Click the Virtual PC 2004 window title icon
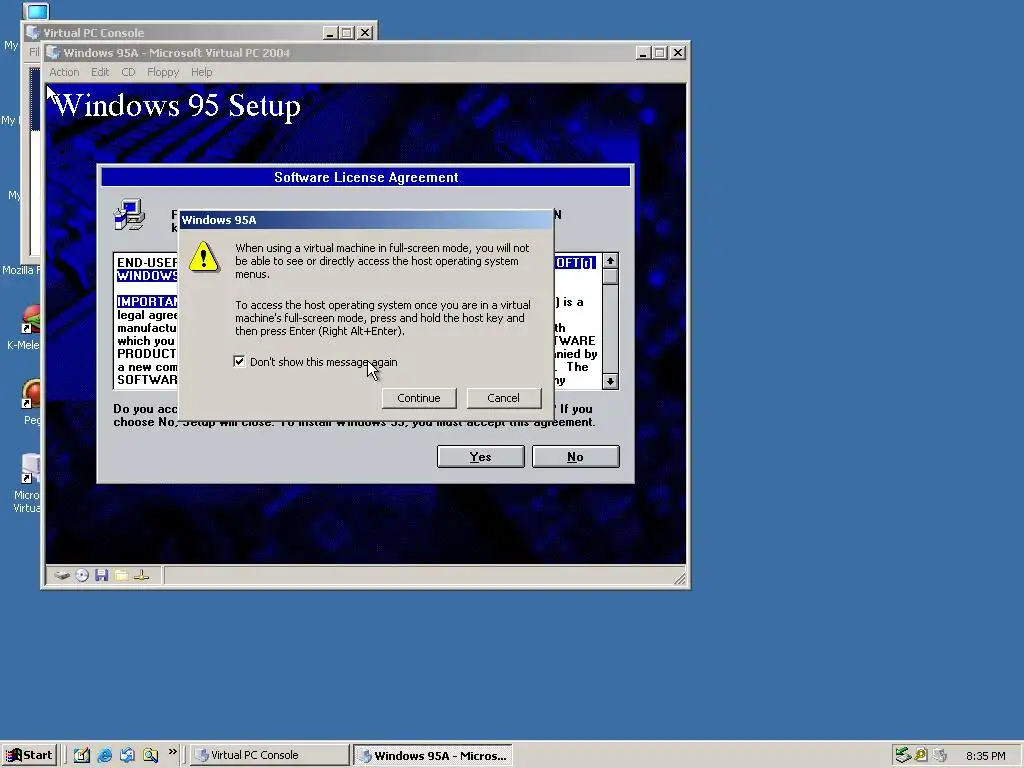 coord(53,53)
